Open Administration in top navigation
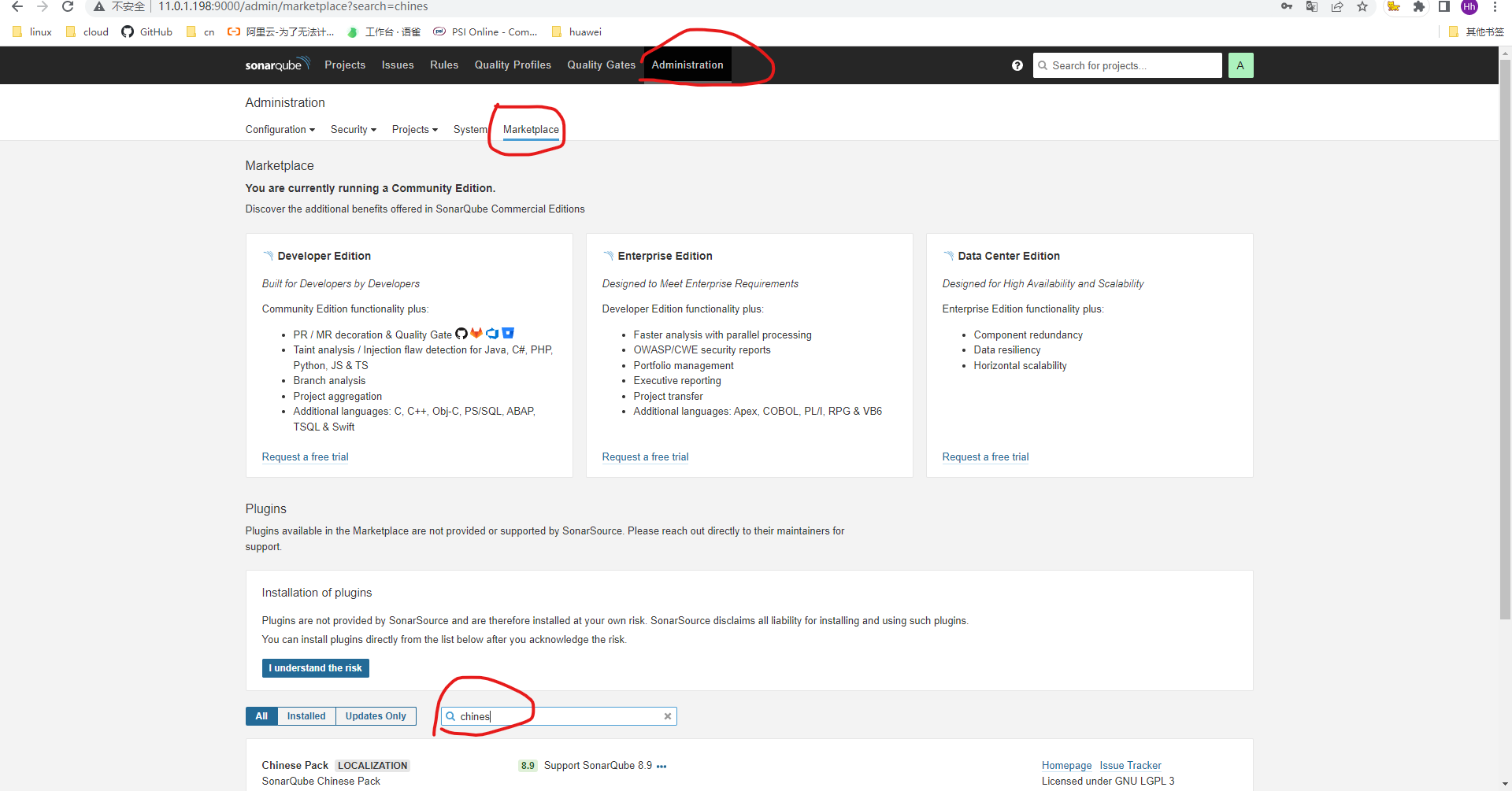The height and width of the screenshot is (791, 1512). tap(687, 65)
